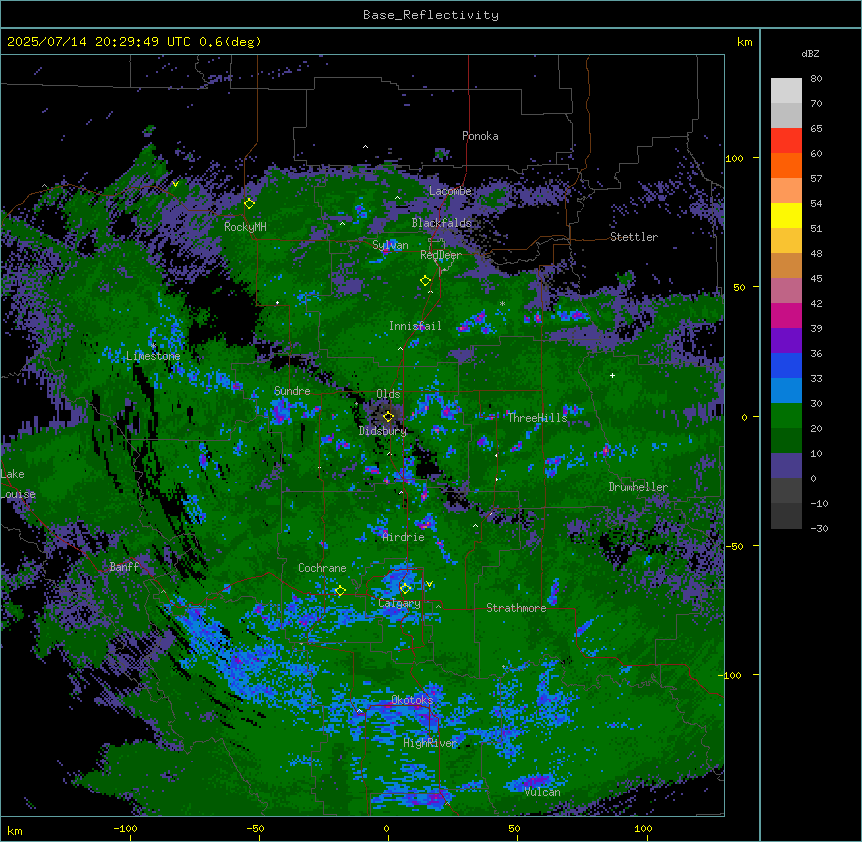The image size is (862, 842).
Task: Click the Vulcan city label
Action: click(x=543, y=792)
